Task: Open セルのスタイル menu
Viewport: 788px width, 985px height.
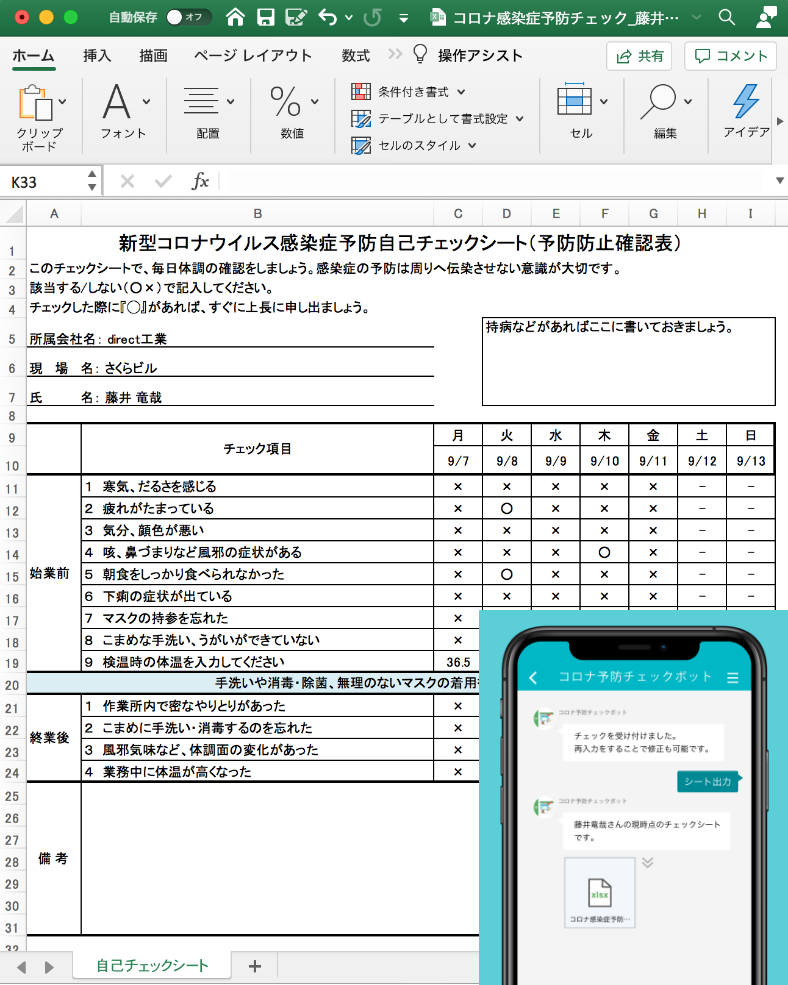Action: point(413,146)
